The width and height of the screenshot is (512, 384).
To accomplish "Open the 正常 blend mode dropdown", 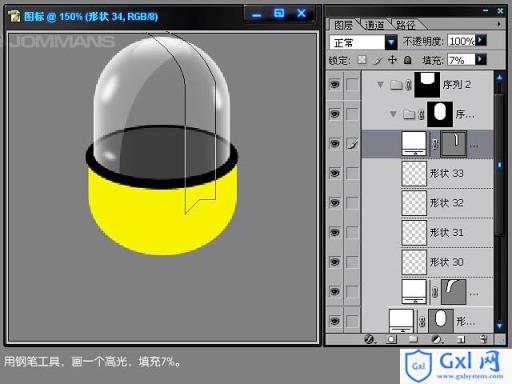I will coord(391,42).
